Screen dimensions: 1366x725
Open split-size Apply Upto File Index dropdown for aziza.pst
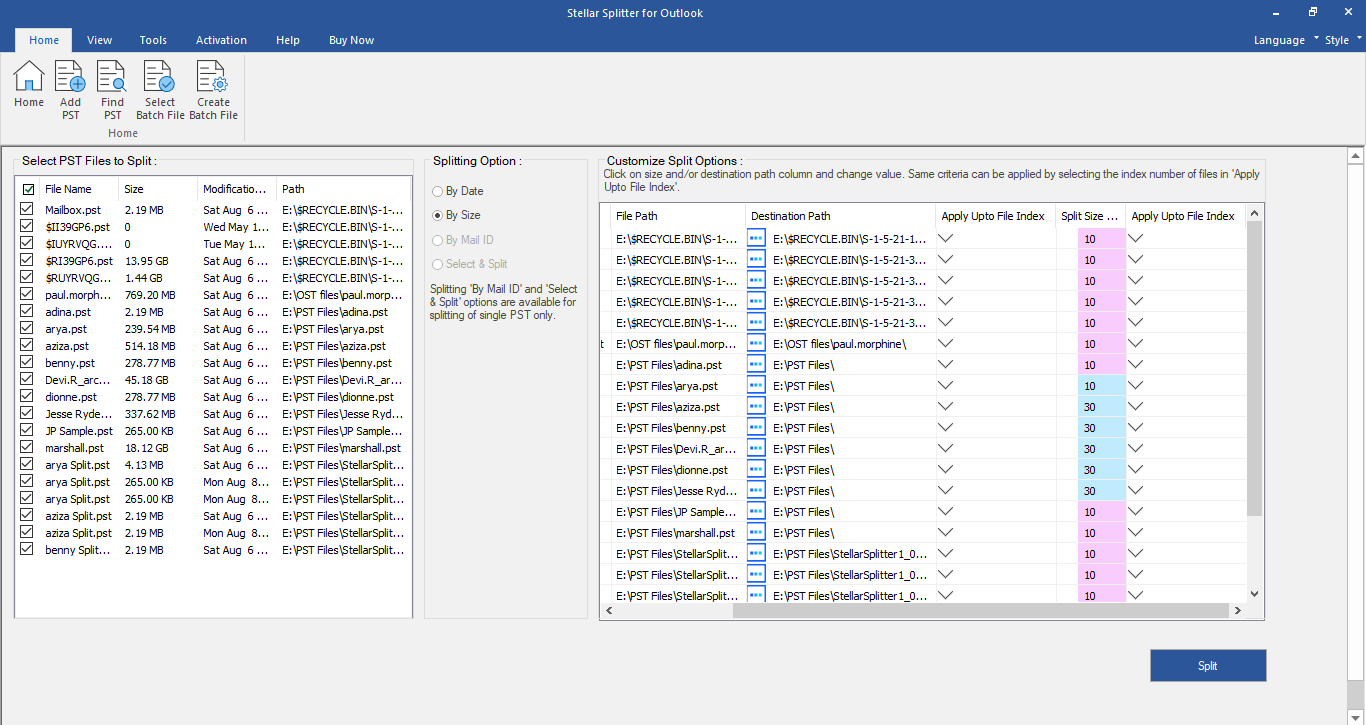[1135, 406]
